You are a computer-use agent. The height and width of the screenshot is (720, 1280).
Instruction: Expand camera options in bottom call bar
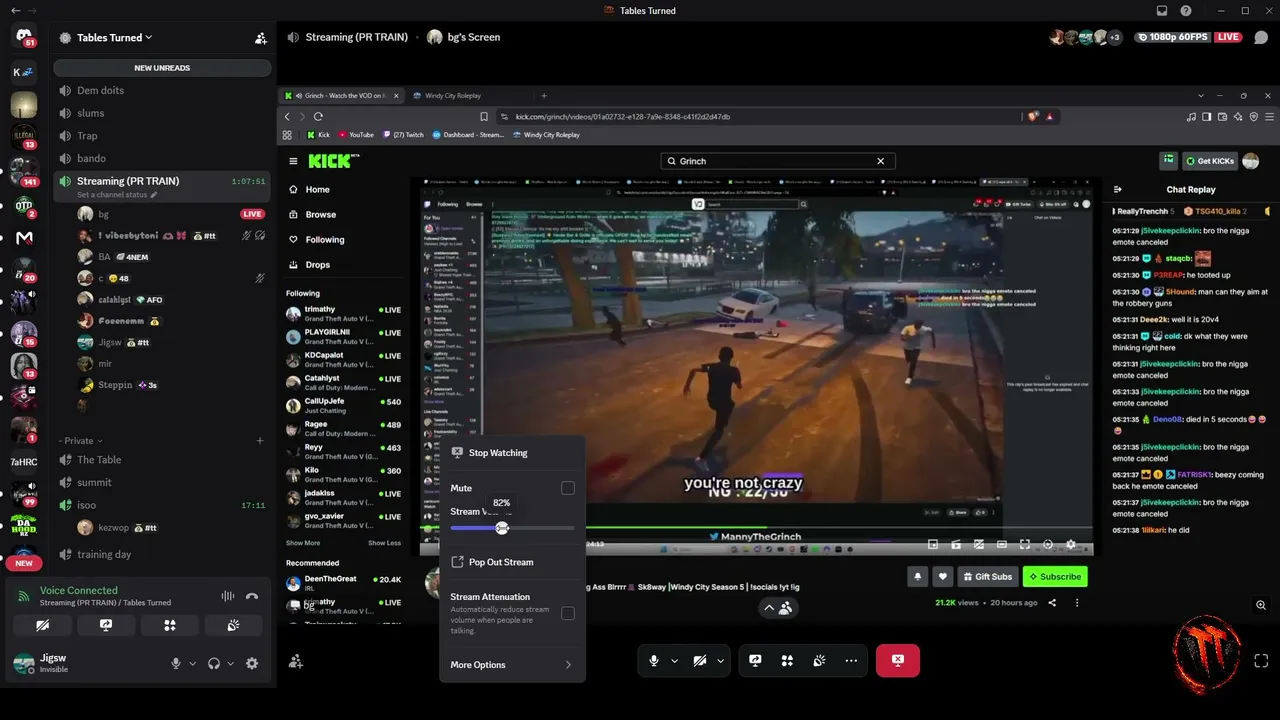720,660
